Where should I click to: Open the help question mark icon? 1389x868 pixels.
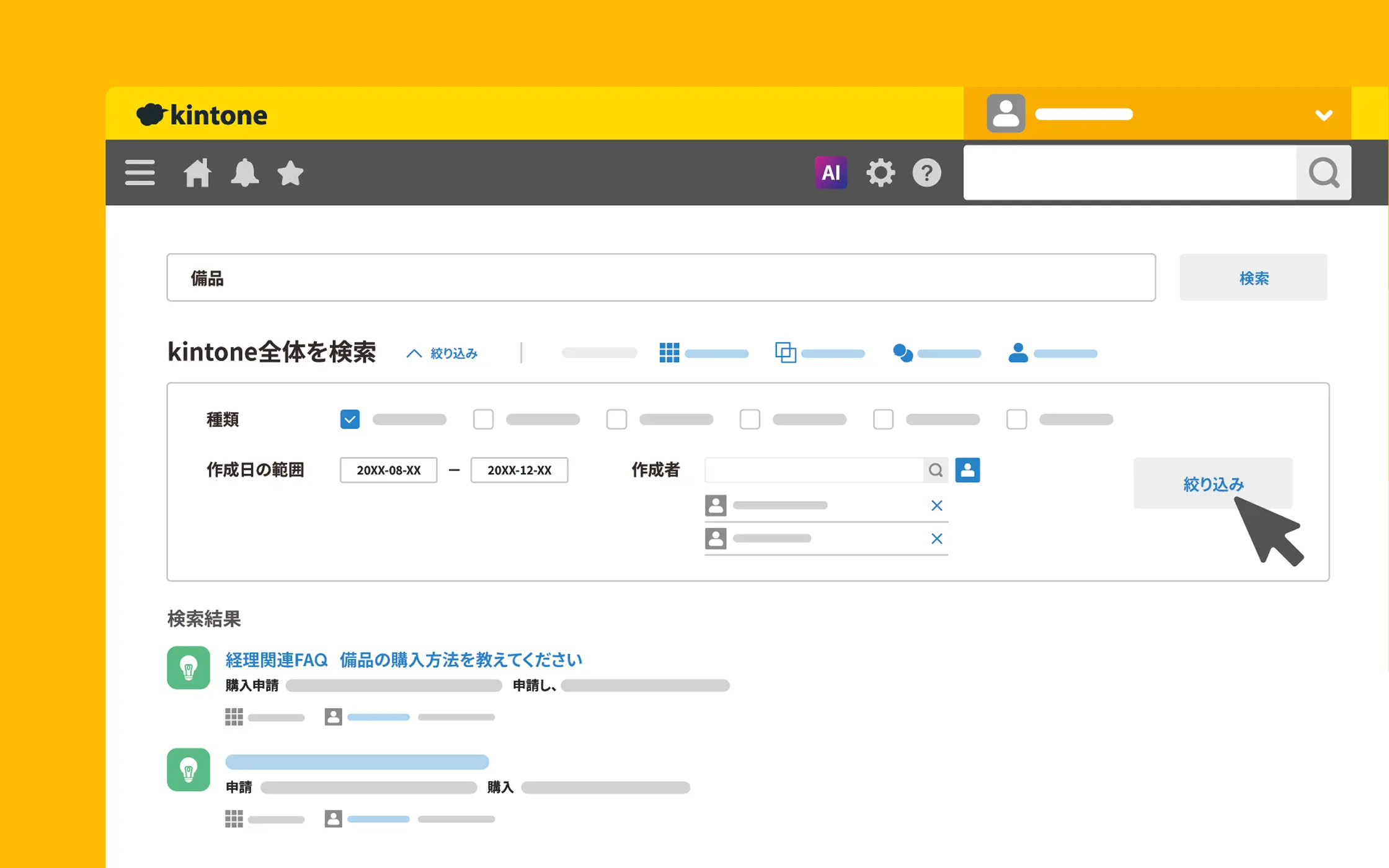tap(926, 173)
